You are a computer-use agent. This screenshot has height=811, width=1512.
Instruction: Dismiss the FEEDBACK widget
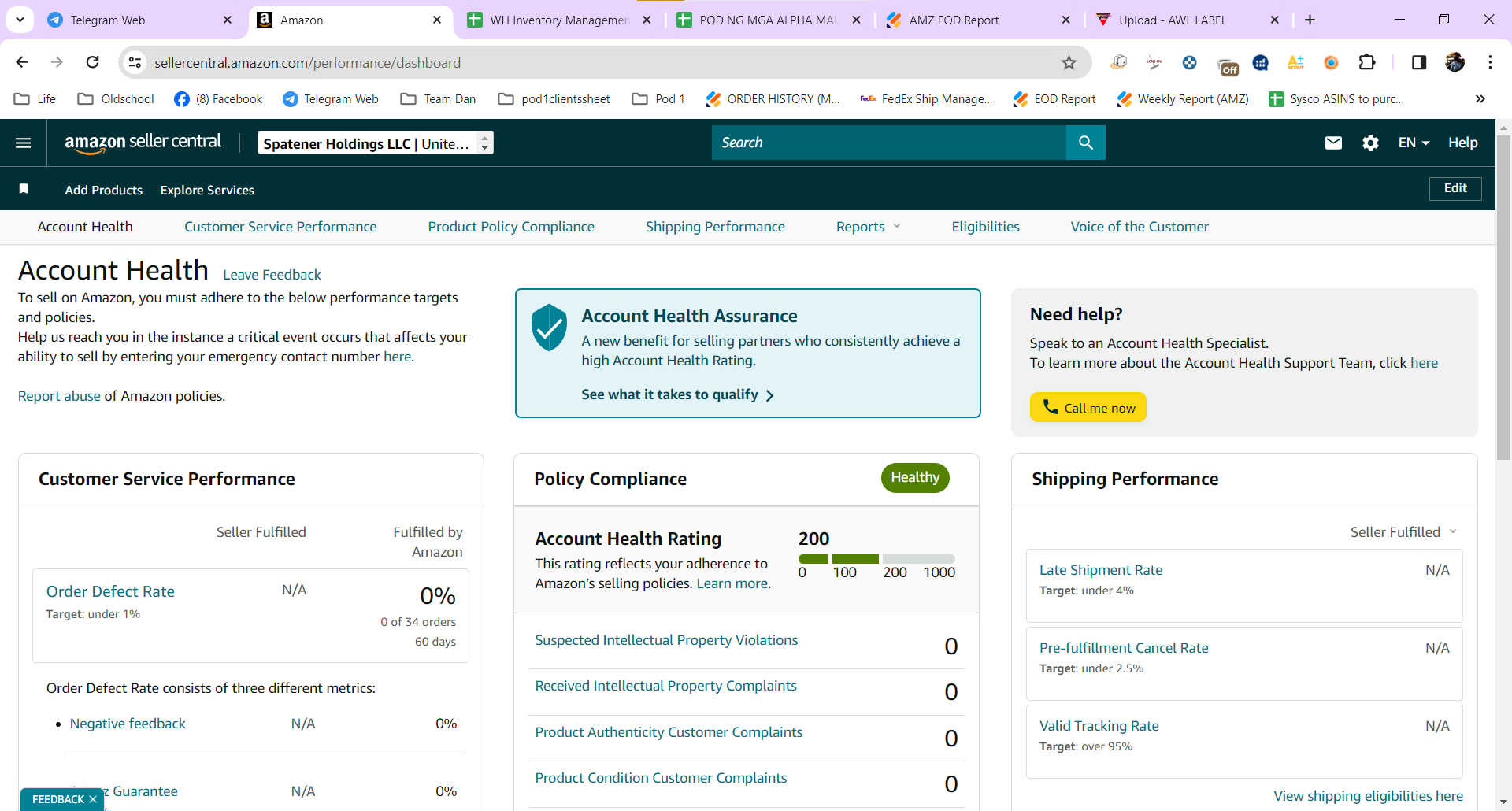click(93, 799)
